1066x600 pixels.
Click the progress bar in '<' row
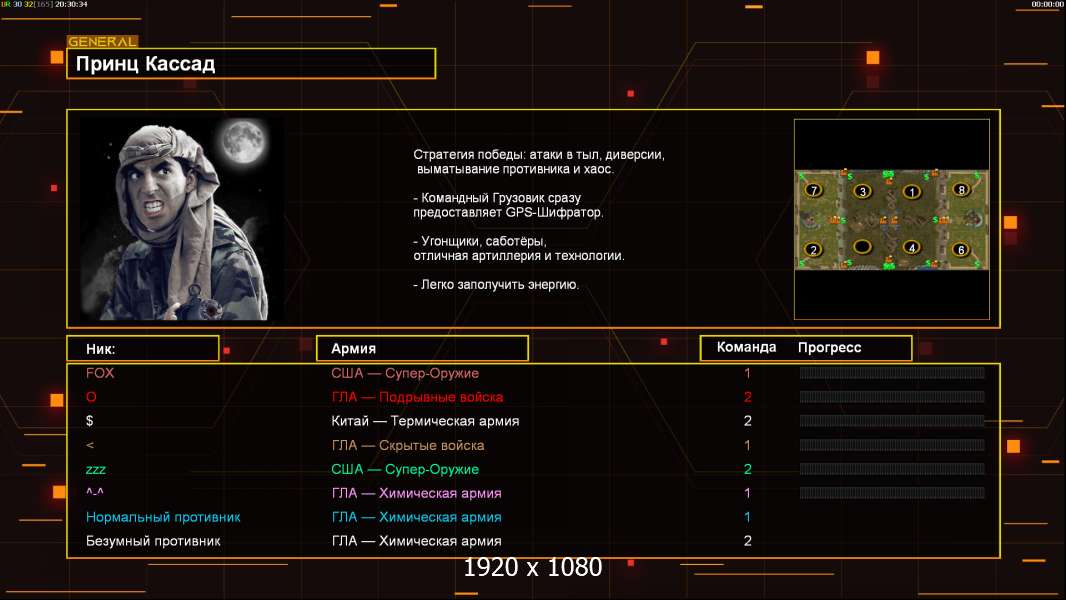(892, 445)
